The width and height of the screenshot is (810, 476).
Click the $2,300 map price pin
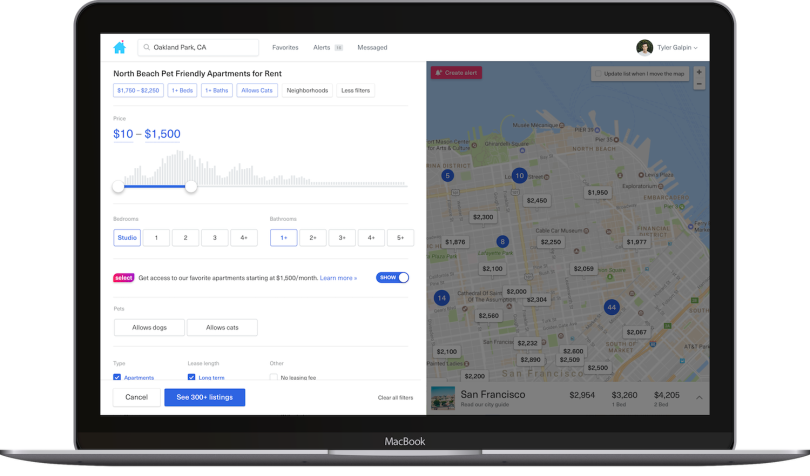coord(483,217)
